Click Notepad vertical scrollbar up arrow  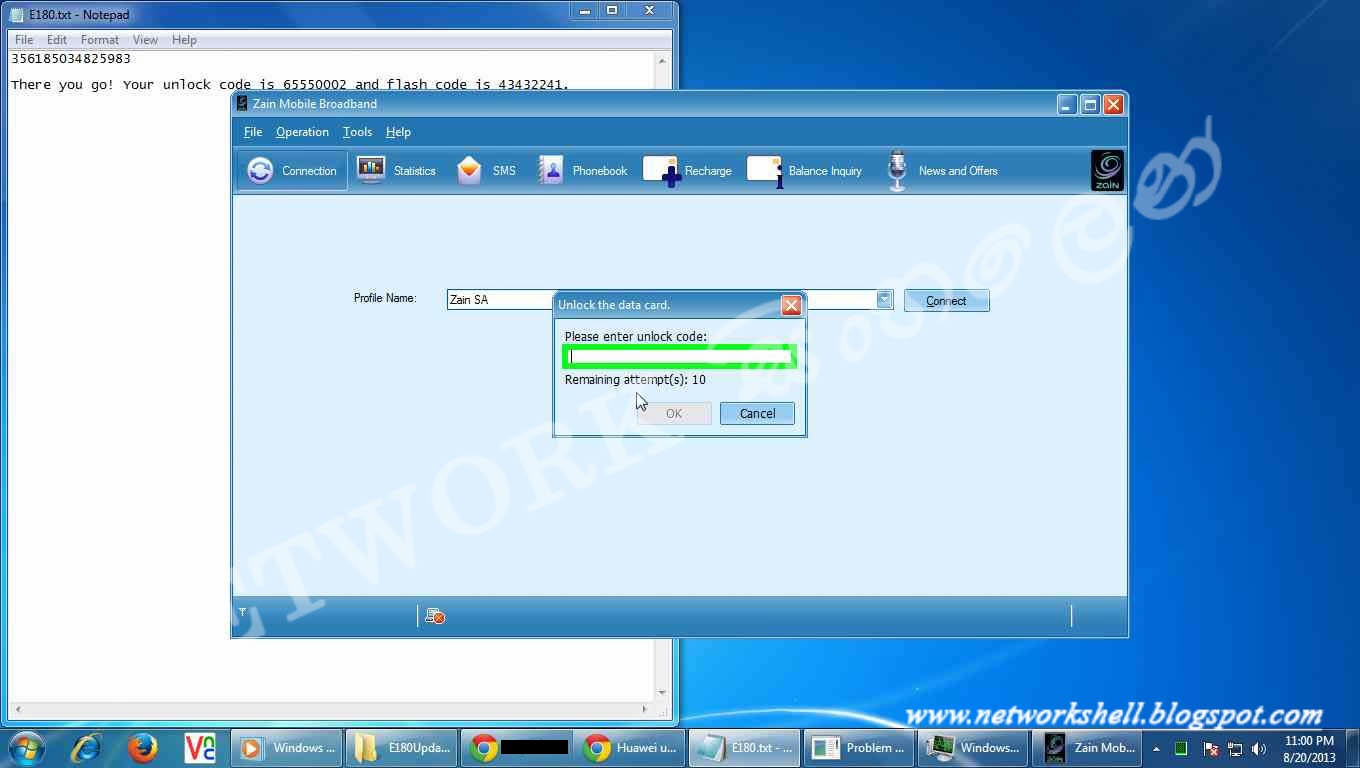tap(662, 61)
